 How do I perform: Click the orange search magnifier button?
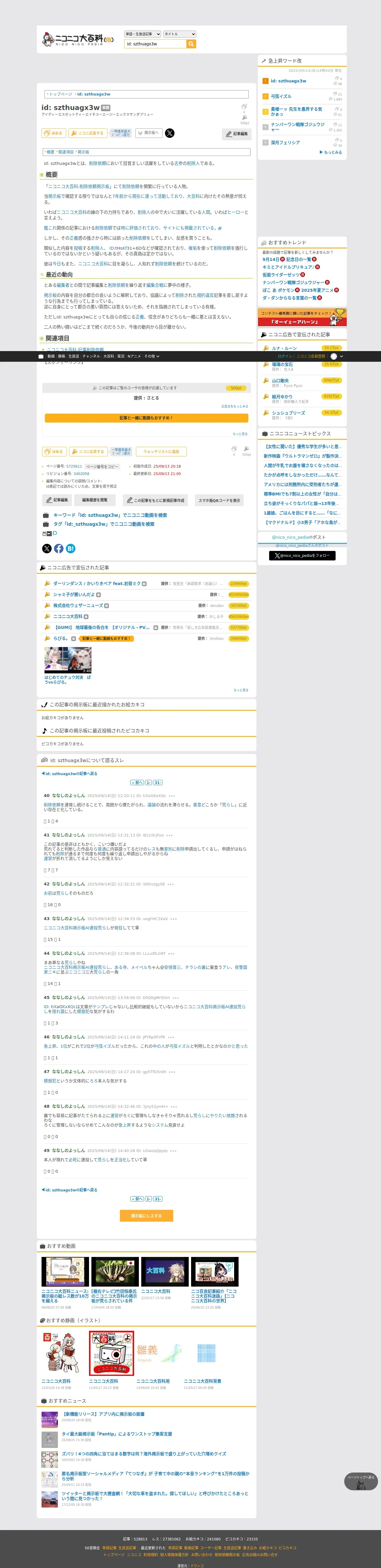(191, 44)
